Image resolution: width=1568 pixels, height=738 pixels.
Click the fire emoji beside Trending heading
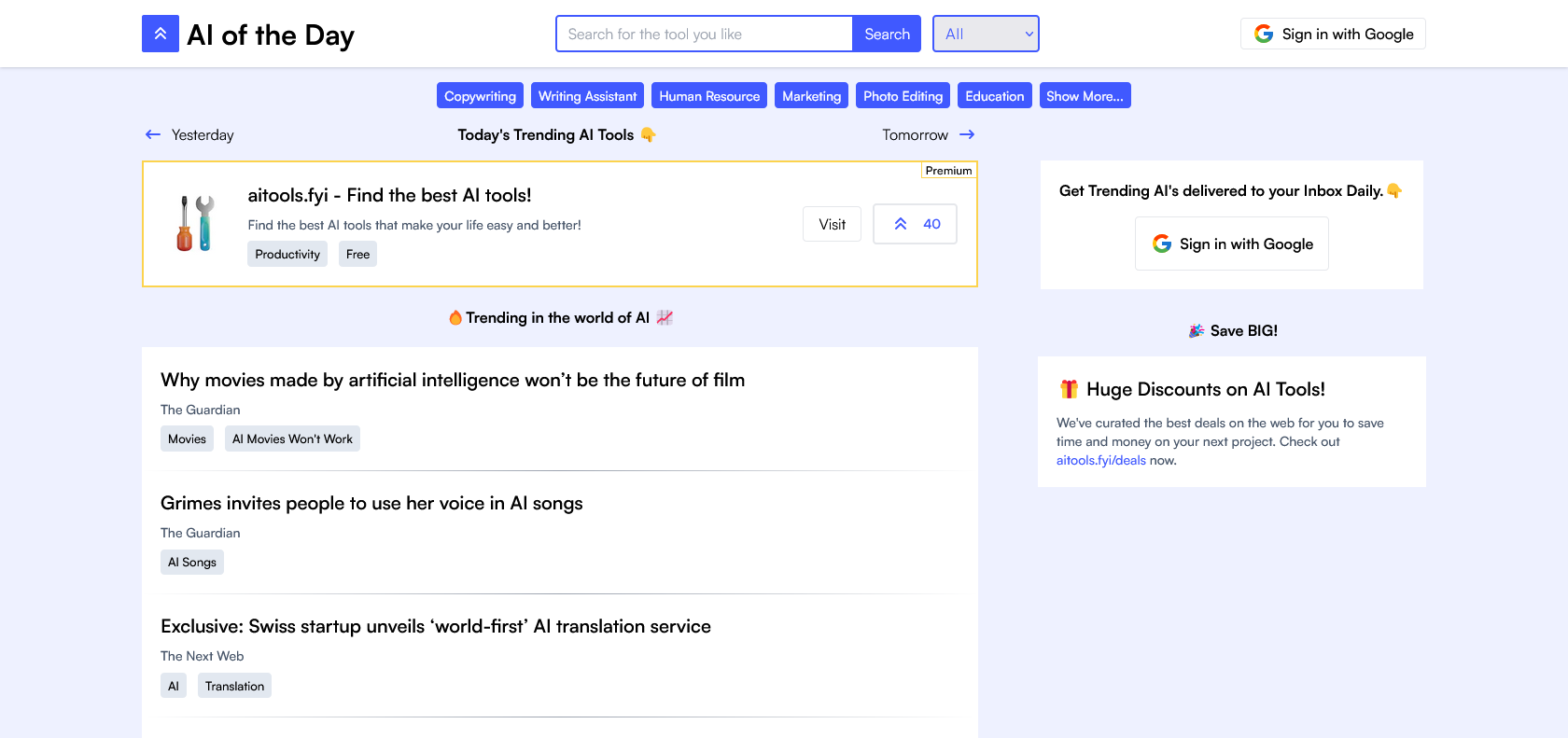pyautogui.click(x=455, y=318)
